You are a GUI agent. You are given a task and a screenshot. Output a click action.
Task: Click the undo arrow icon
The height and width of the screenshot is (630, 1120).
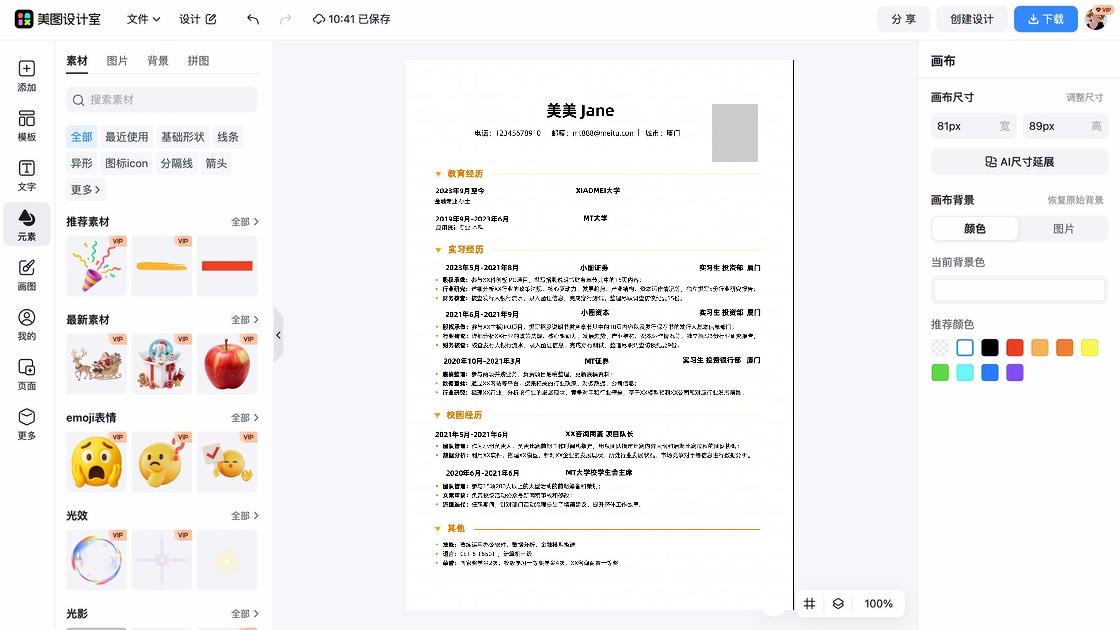pos(253,19)
